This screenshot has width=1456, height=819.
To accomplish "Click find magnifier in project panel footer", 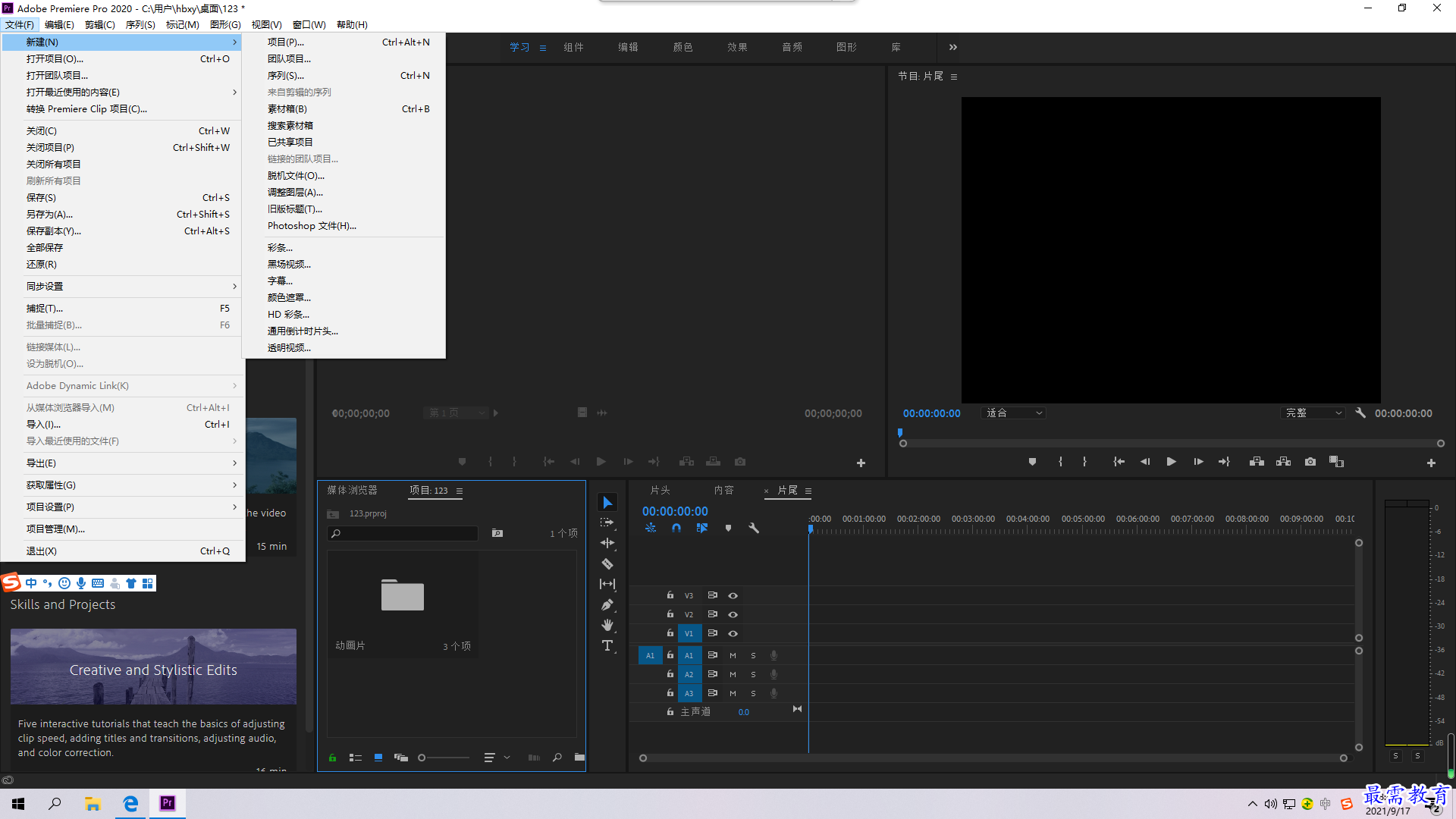I will pos(557,758).
